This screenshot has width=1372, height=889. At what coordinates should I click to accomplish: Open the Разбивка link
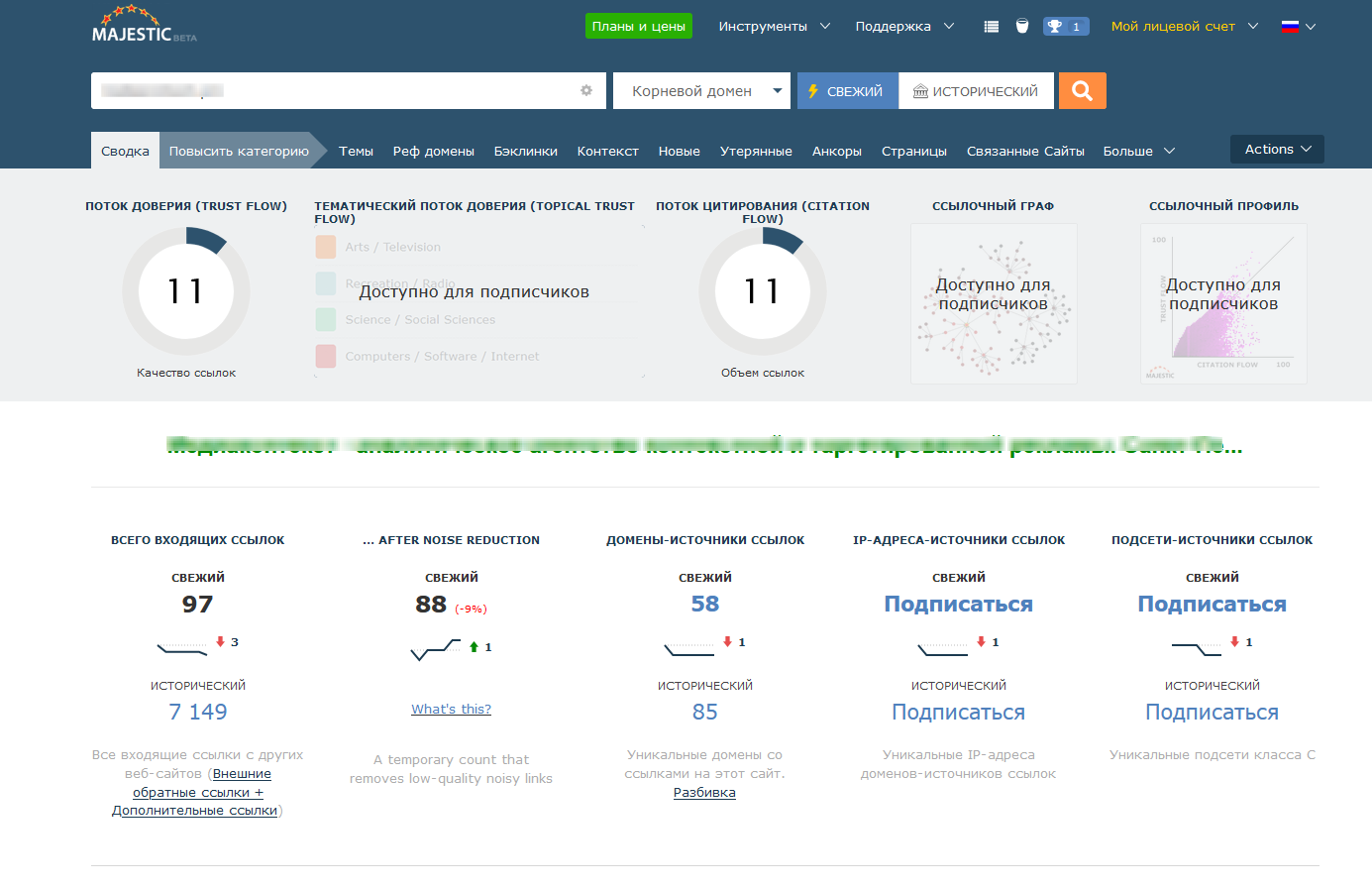pyautogui.click(x=704, y=792)
